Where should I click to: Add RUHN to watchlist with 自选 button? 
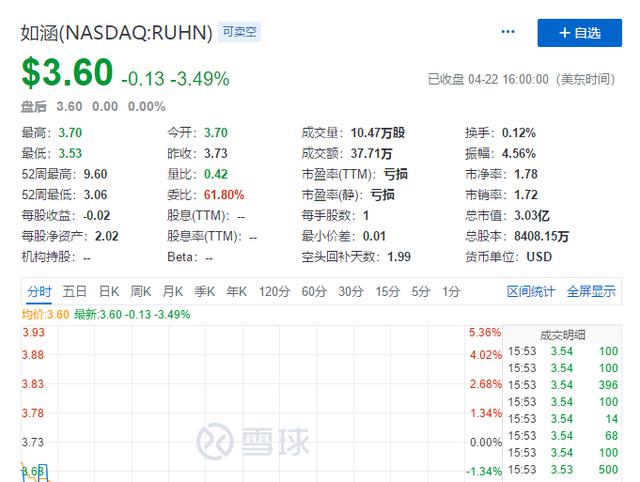point(580,33)
